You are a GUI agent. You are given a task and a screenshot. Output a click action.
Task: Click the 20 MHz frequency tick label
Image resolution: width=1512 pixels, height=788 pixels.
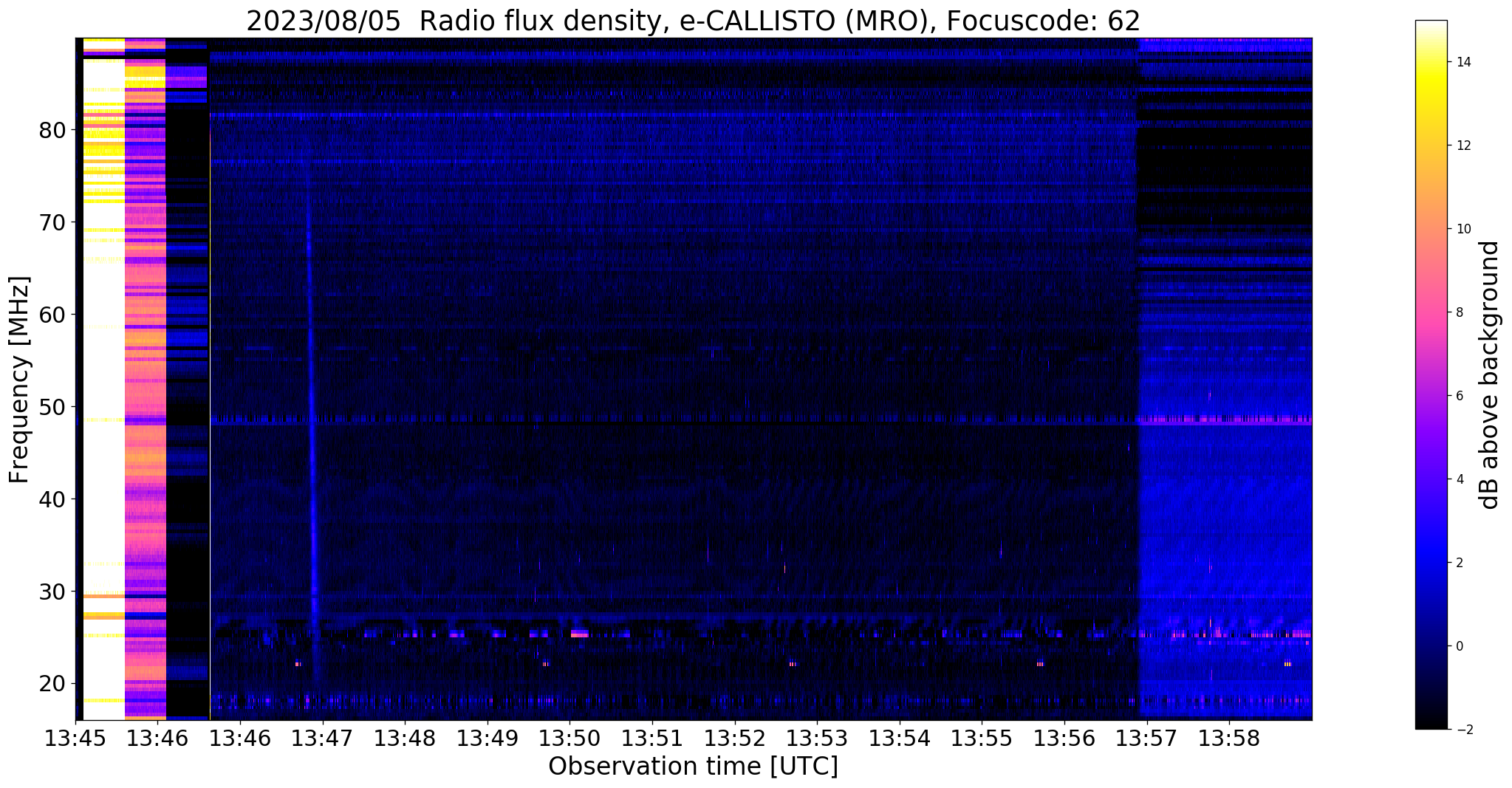pos(52,684)
